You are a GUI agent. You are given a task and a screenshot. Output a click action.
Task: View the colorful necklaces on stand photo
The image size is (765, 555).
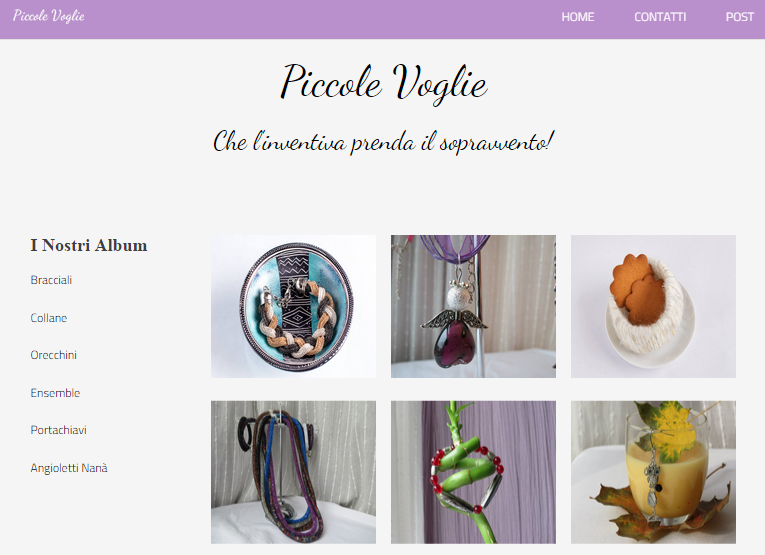293,472
